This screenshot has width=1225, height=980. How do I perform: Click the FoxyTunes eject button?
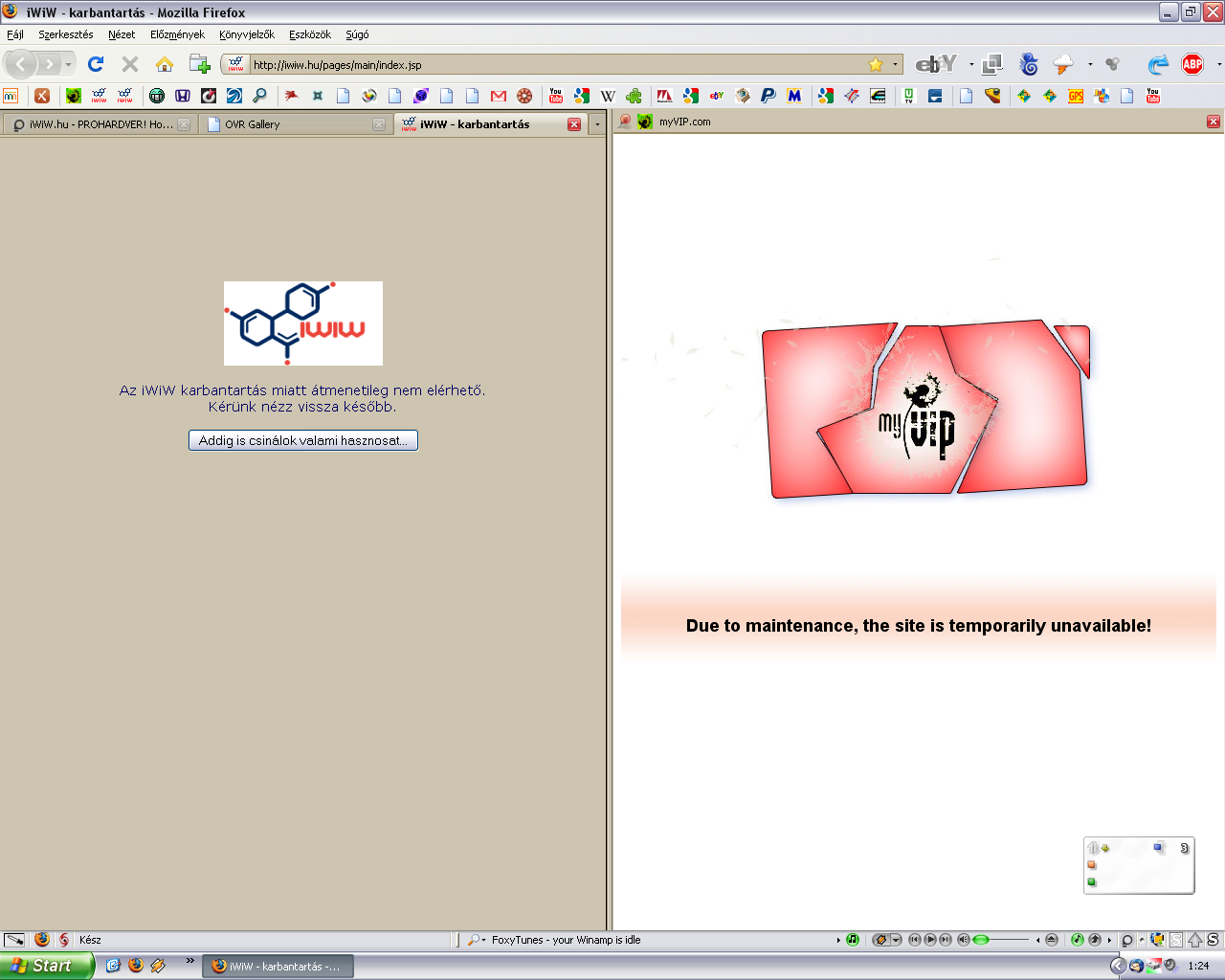[x=1052, y=940]
